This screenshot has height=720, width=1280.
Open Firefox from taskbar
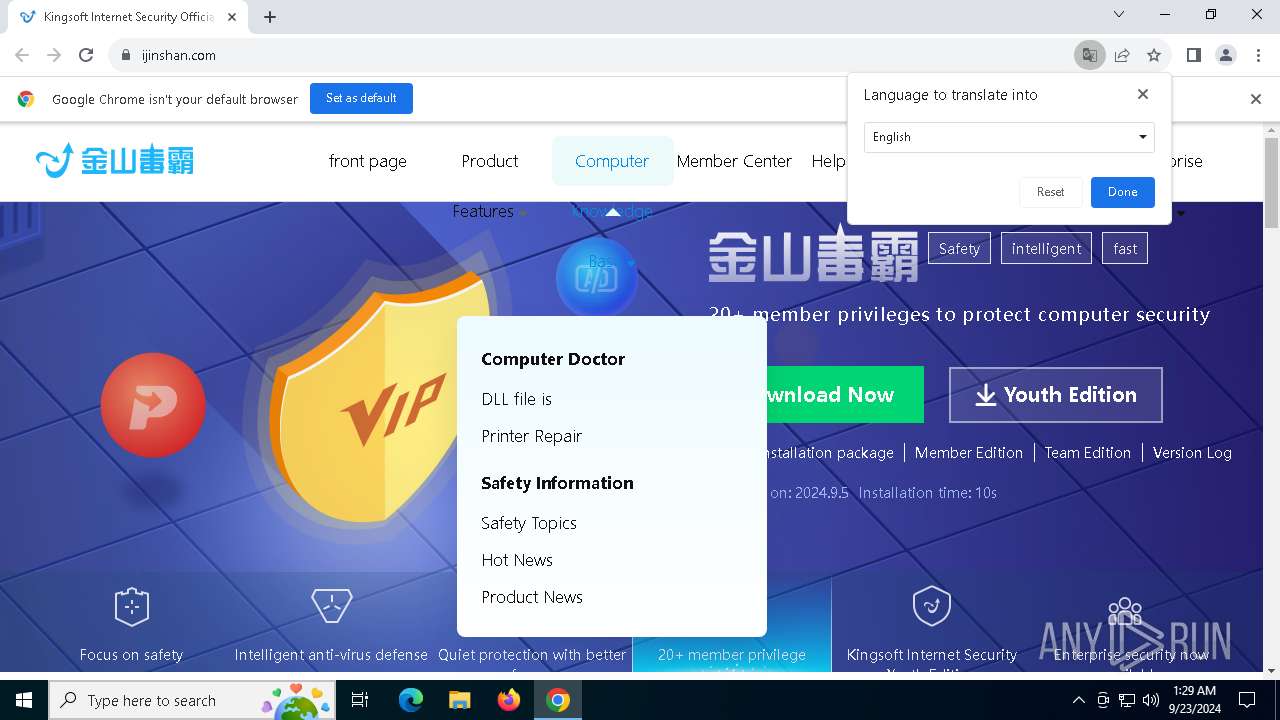[508, 700]
